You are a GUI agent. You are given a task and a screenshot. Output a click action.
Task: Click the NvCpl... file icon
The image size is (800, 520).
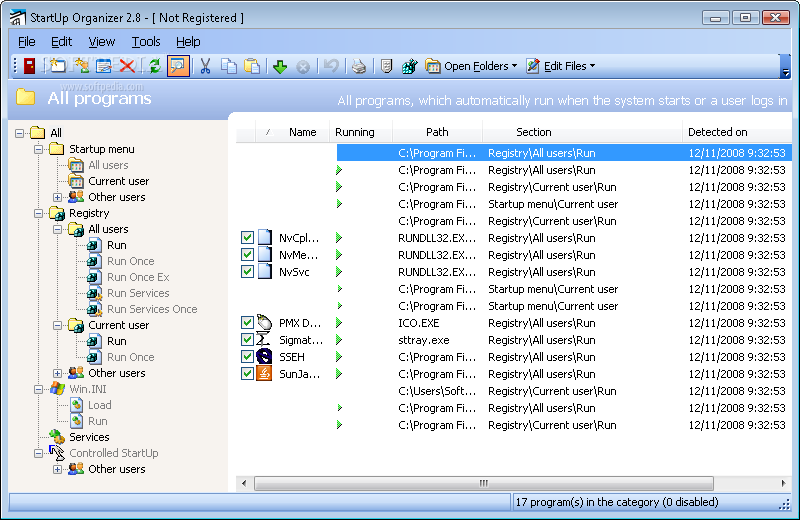coord(264,238)
